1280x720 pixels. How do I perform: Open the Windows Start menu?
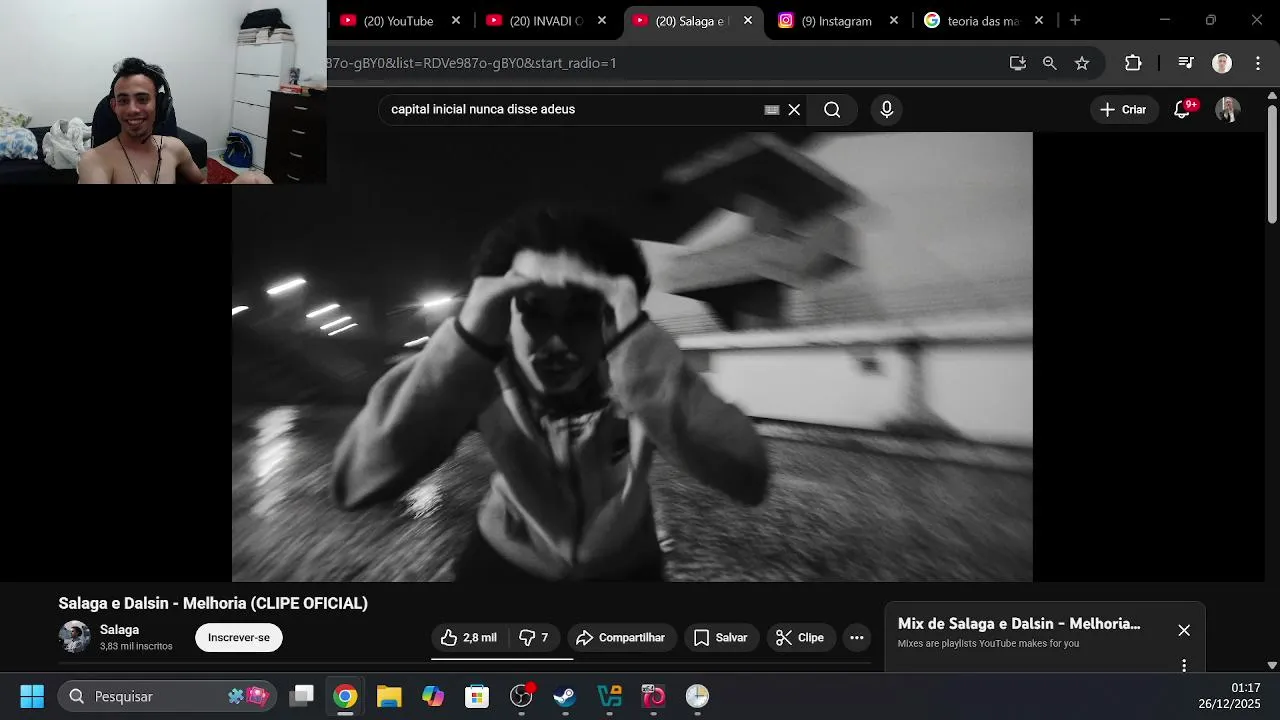coord(32,696)
